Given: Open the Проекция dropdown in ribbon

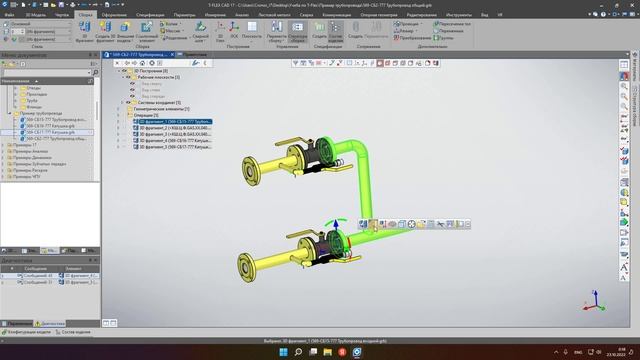Looking at the screenshot, I should (x=421, y=24).
